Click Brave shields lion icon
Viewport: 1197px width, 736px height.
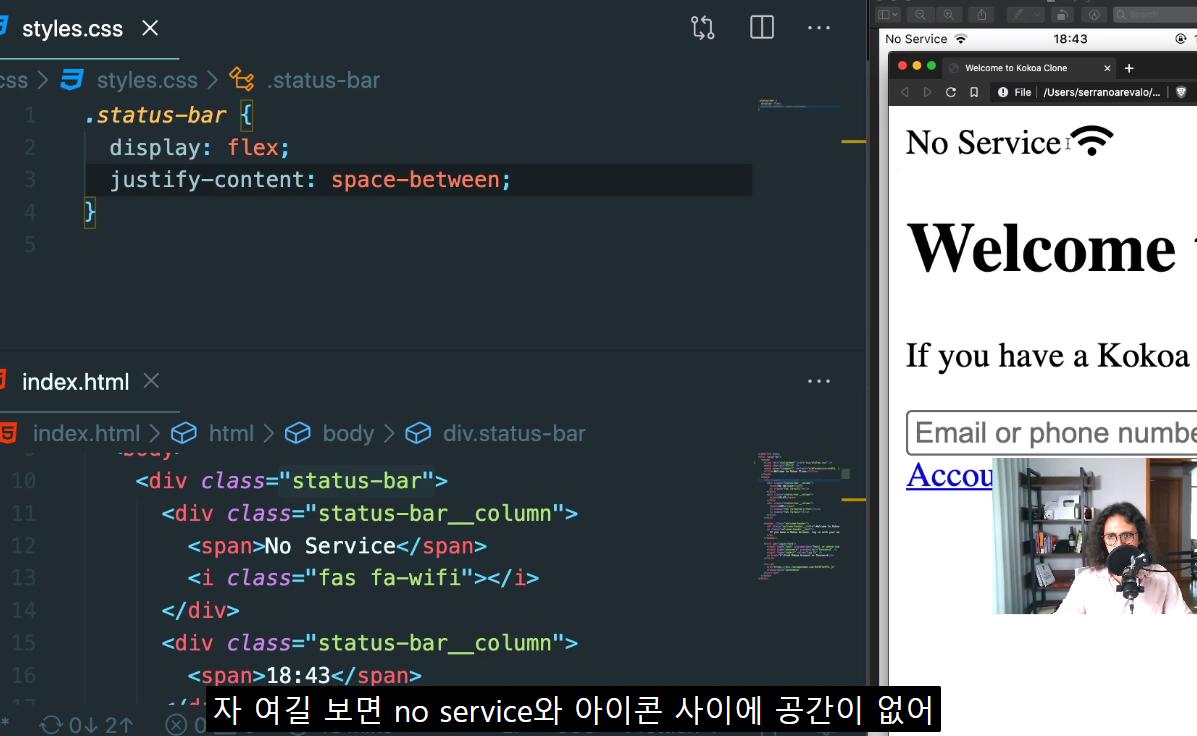1181,92
